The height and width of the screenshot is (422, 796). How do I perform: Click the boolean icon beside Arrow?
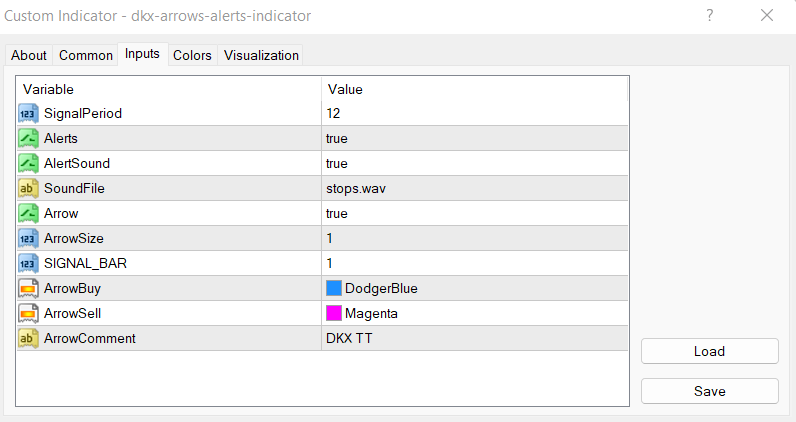coord(28,213)
